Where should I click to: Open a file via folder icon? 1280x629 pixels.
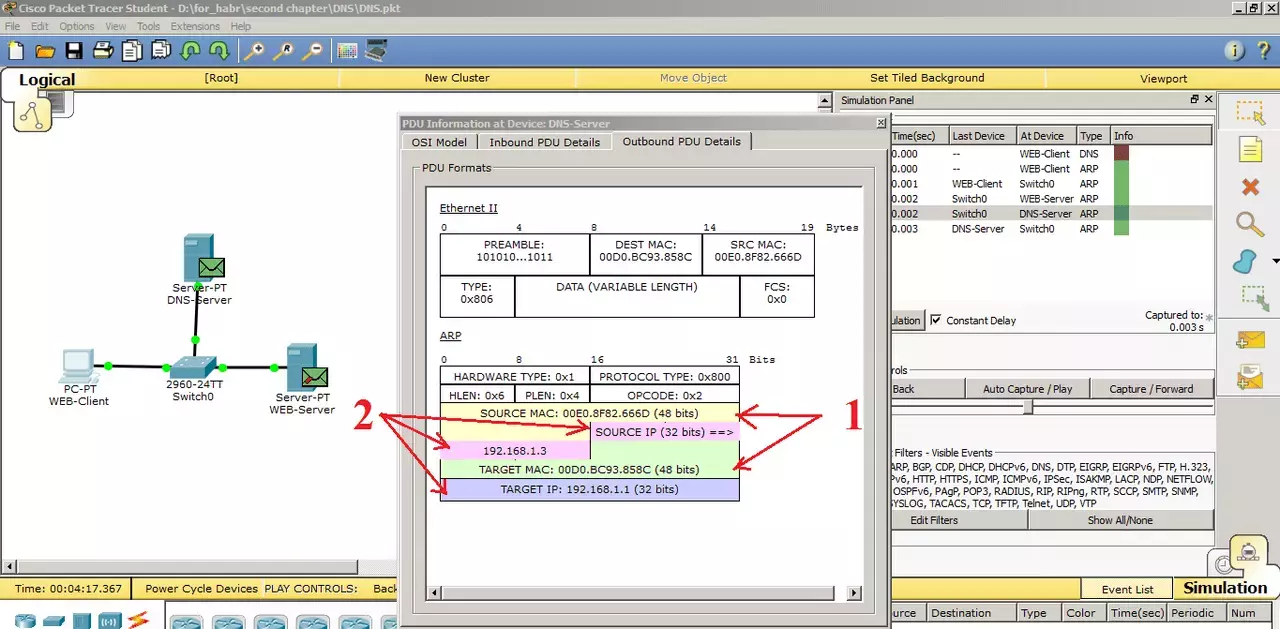pos(45,51)
